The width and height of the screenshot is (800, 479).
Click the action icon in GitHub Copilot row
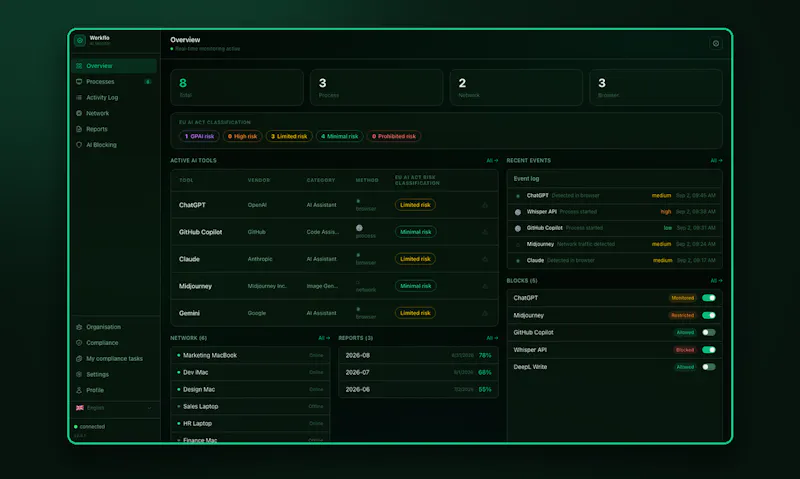point(485,232)
